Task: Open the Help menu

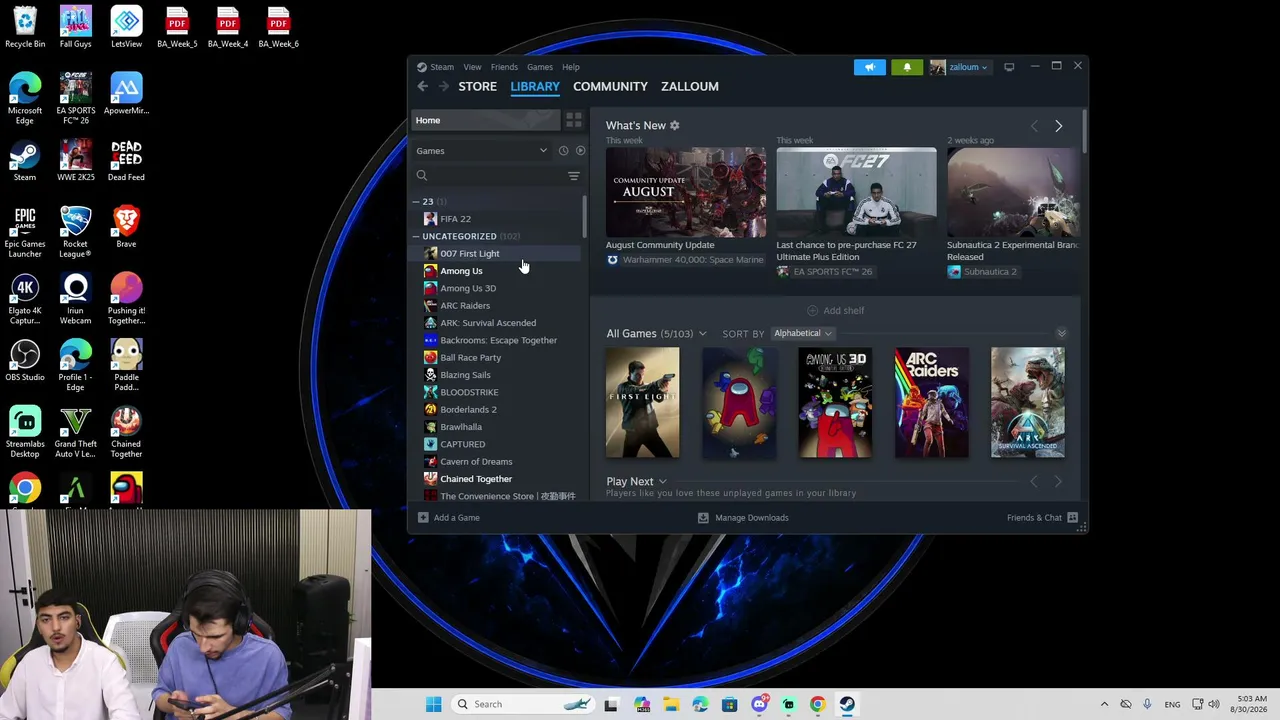Action: [x=571, y=67]
